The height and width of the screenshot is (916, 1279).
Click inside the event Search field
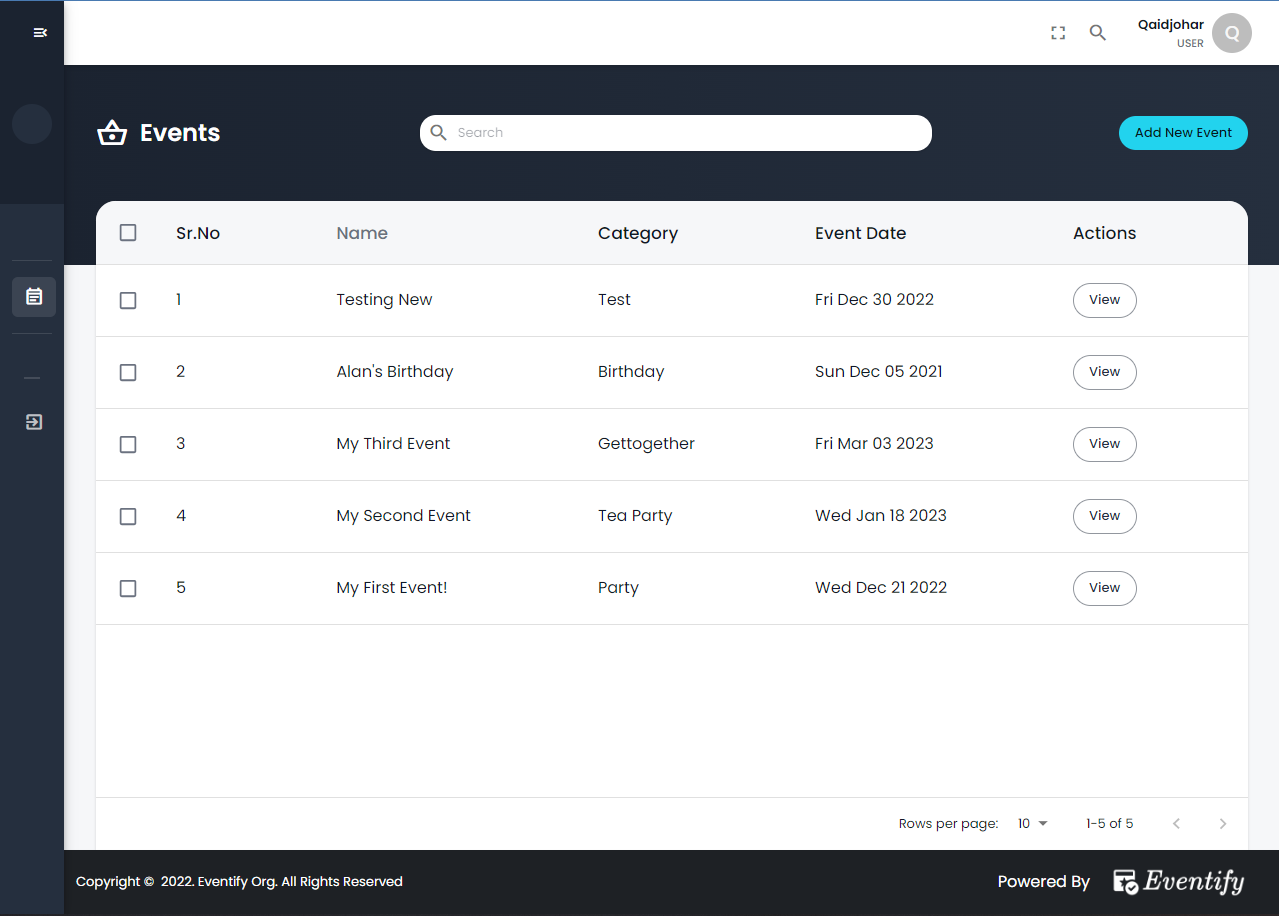tap(676, 132)
